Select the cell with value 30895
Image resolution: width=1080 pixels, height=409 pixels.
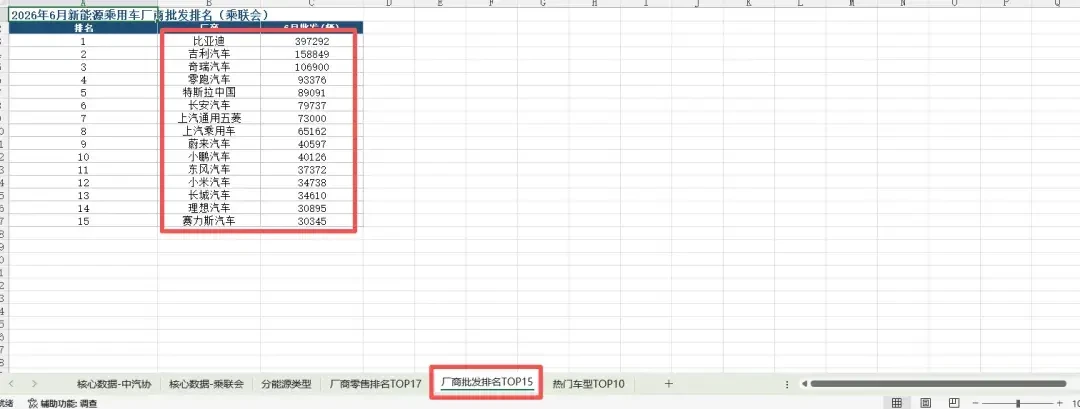coord(311,208)
